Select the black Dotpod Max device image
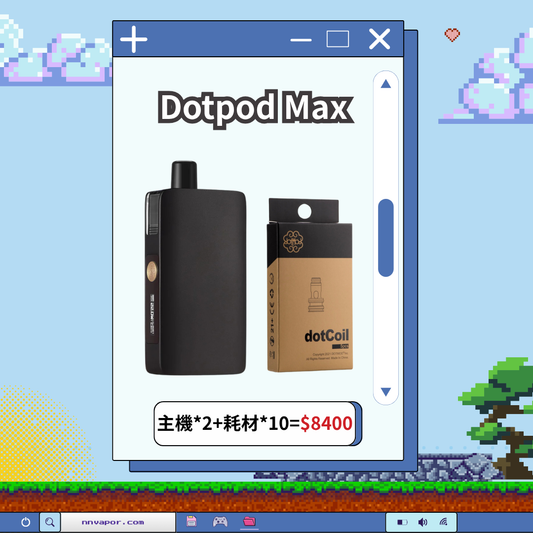533x533 pixels. coord(195,268)
